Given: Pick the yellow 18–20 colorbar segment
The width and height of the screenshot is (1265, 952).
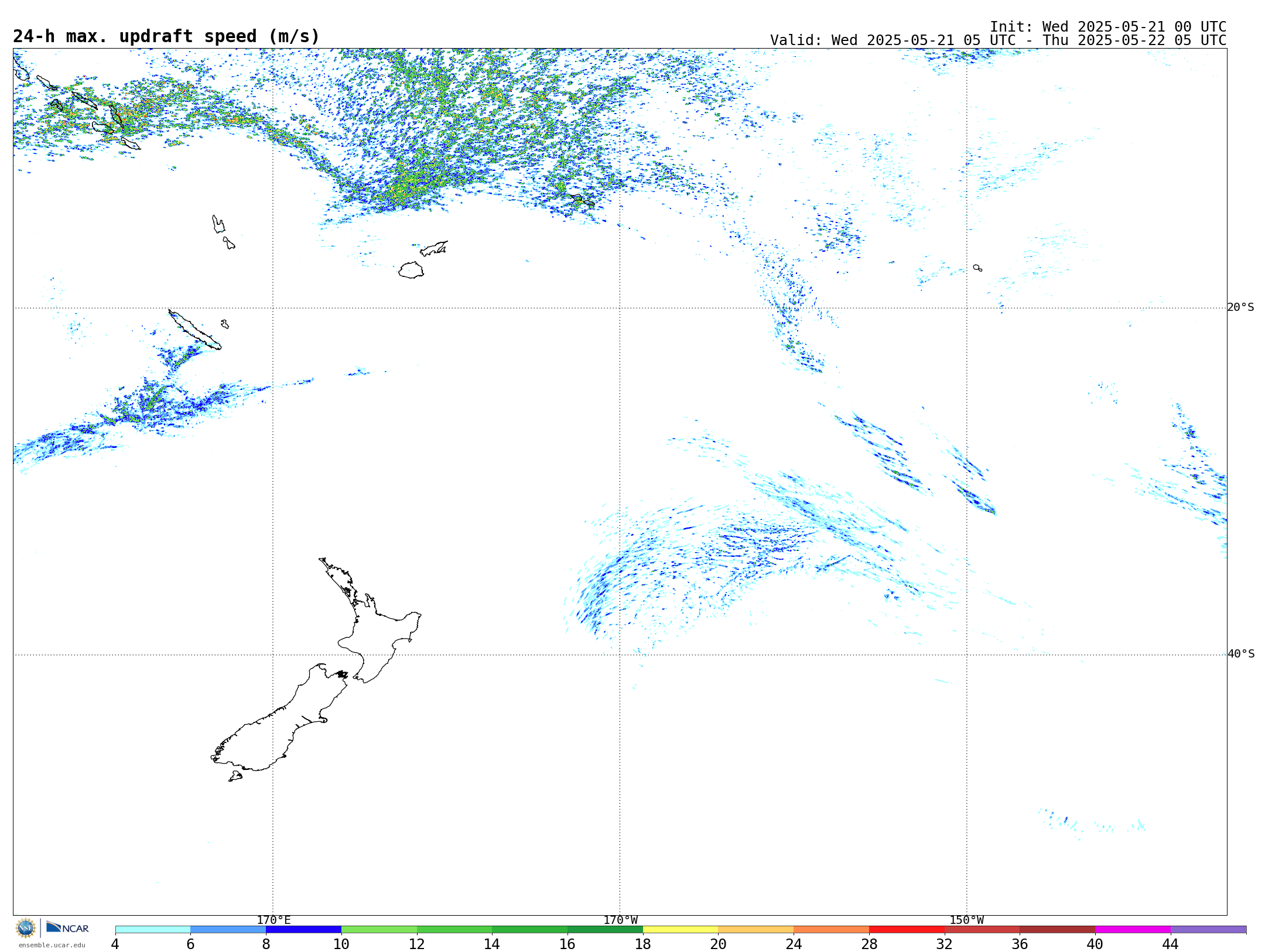Looking at the screenshot, I should (681, 929).
